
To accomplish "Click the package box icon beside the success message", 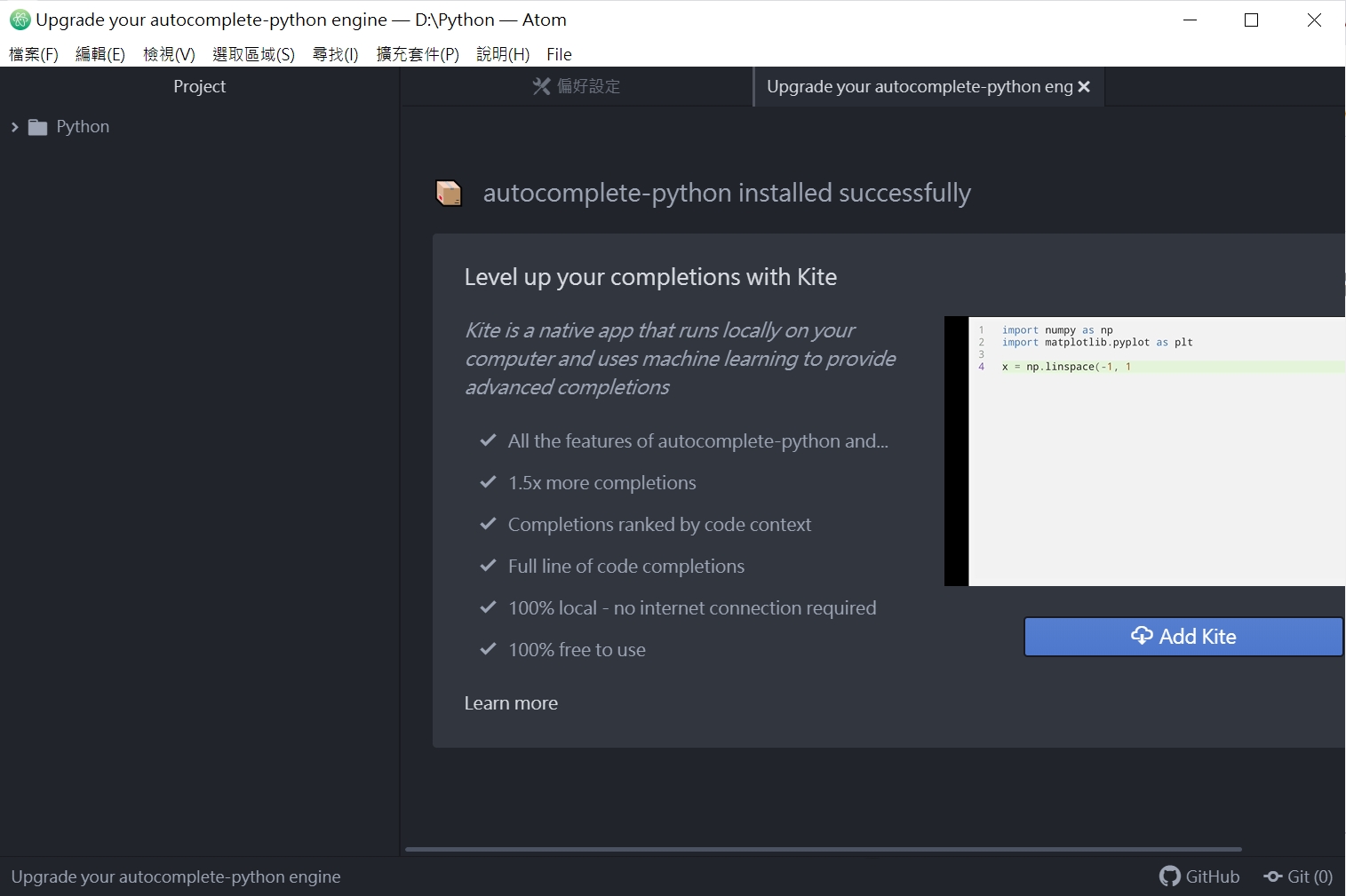I will click(x=449, y=192).
